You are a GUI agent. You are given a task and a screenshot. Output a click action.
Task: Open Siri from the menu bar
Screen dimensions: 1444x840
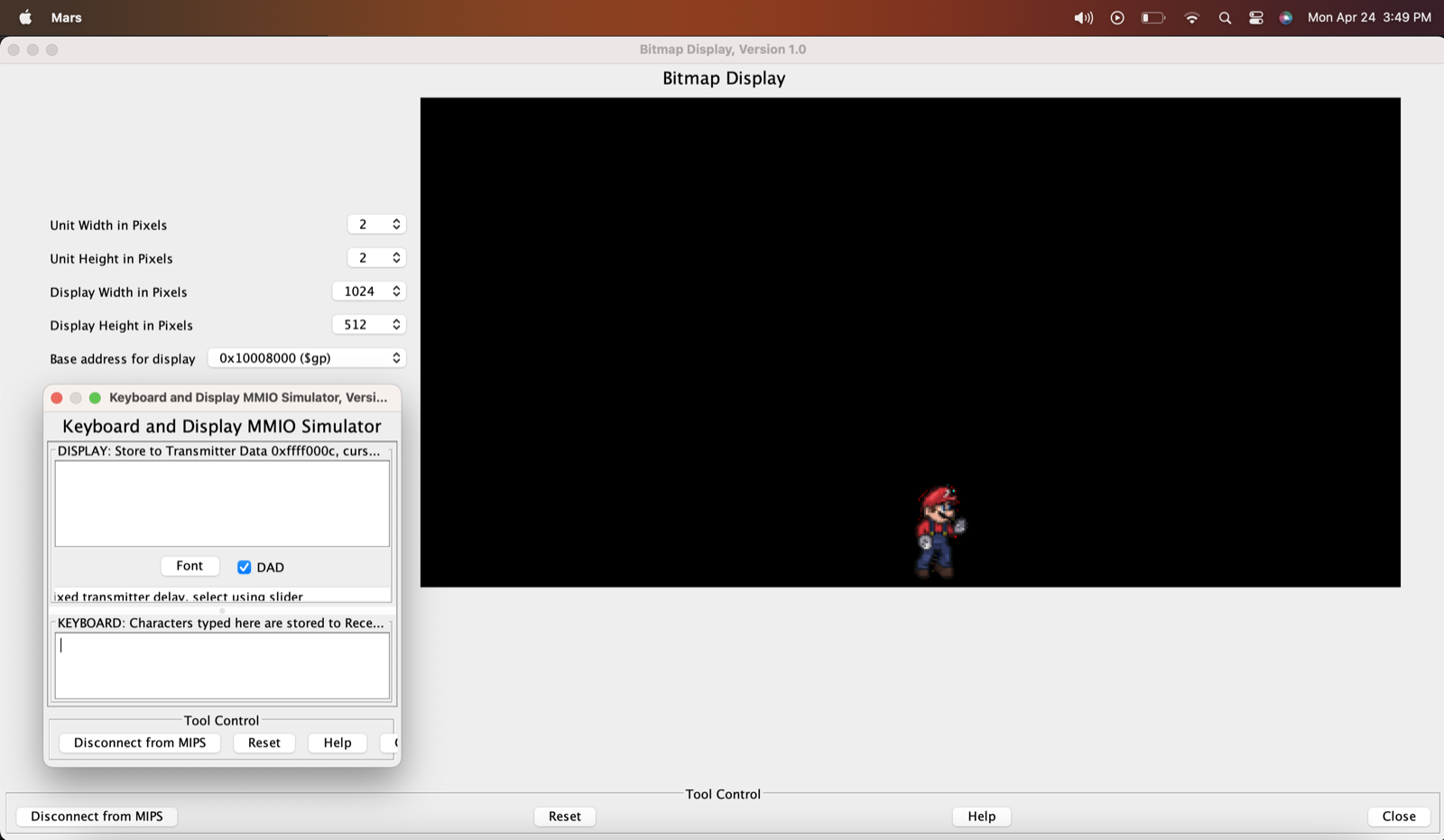tap(1286, 17)
